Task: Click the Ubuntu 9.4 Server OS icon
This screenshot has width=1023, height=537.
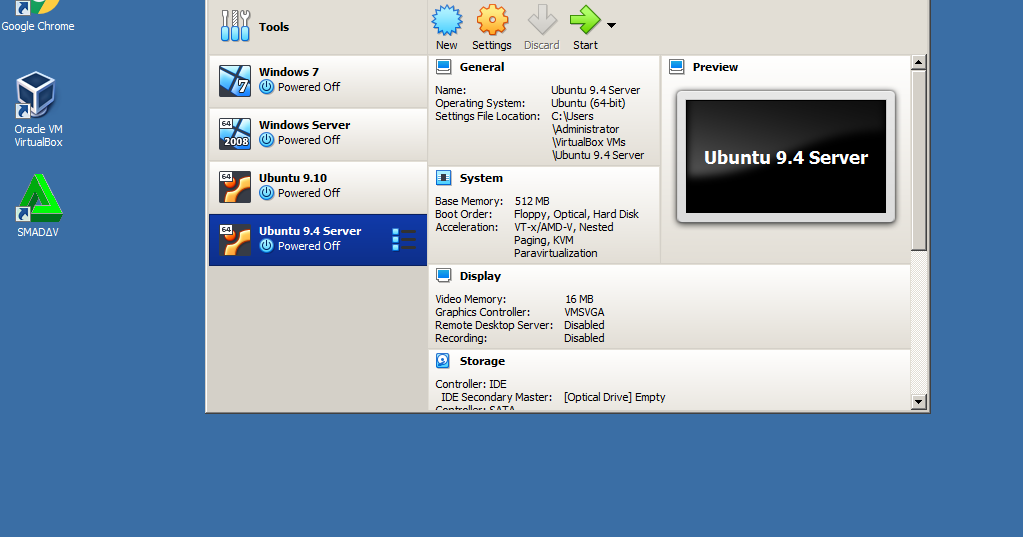Action: click(235, 239)
